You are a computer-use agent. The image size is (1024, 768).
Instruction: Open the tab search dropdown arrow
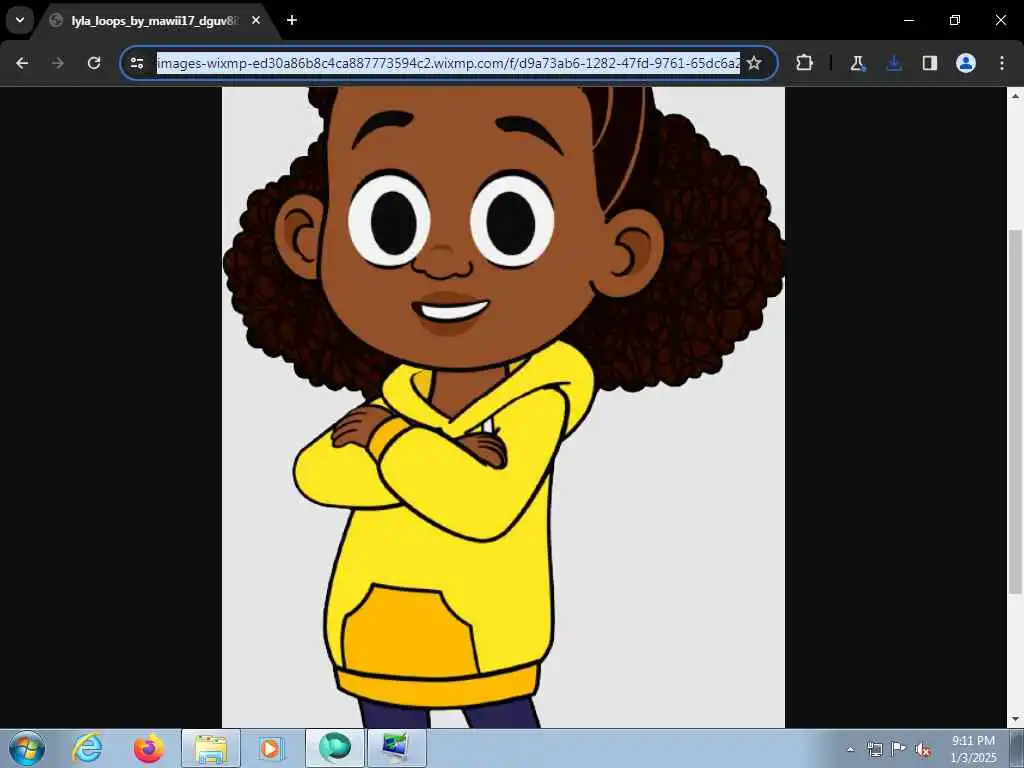click(20, 20)
